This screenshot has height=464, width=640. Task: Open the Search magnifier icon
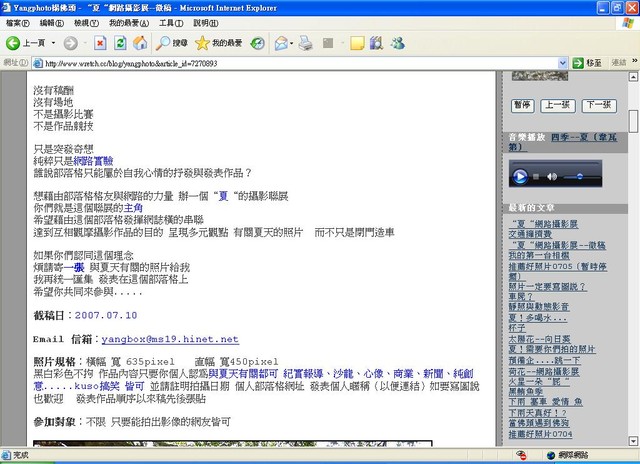[163, 43]
